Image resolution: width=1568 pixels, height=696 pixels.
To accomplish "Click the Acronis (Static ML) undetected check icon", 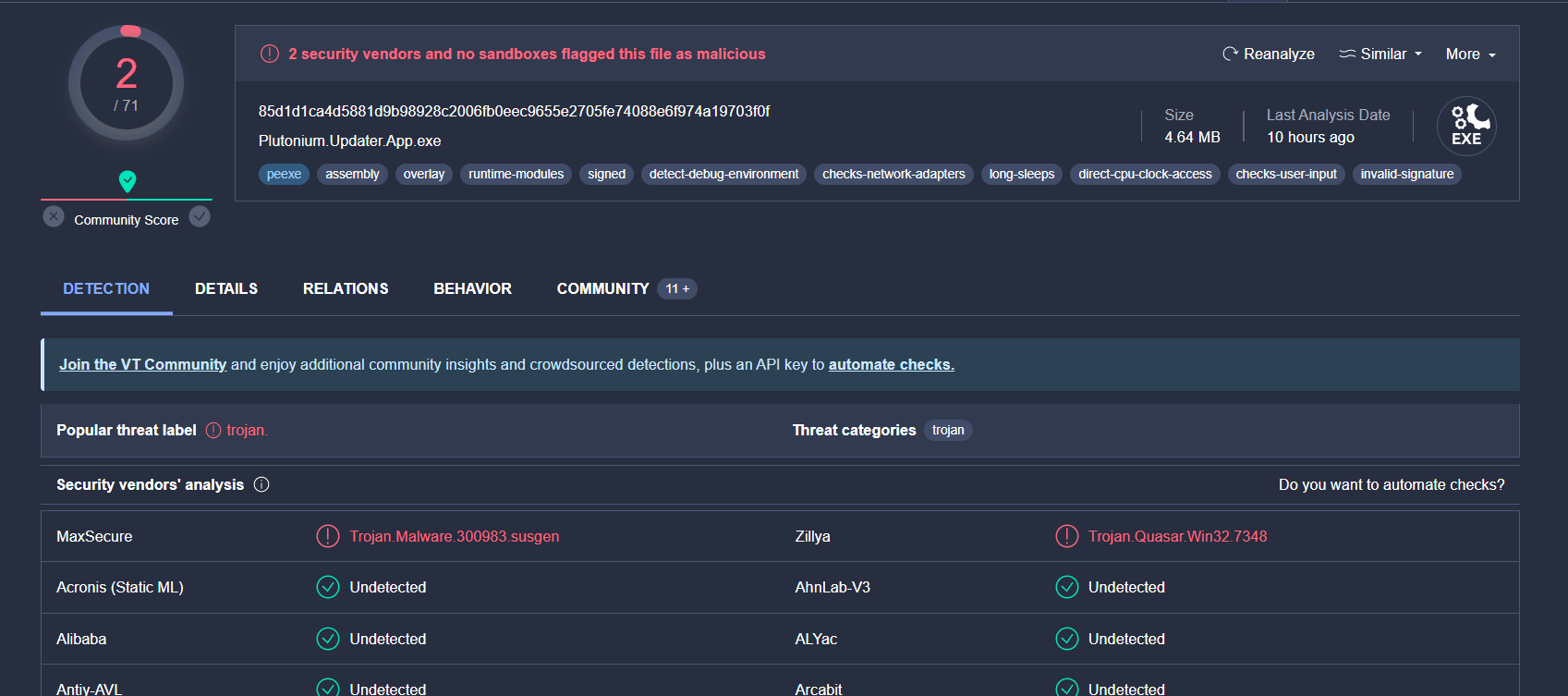I will 328,587.
